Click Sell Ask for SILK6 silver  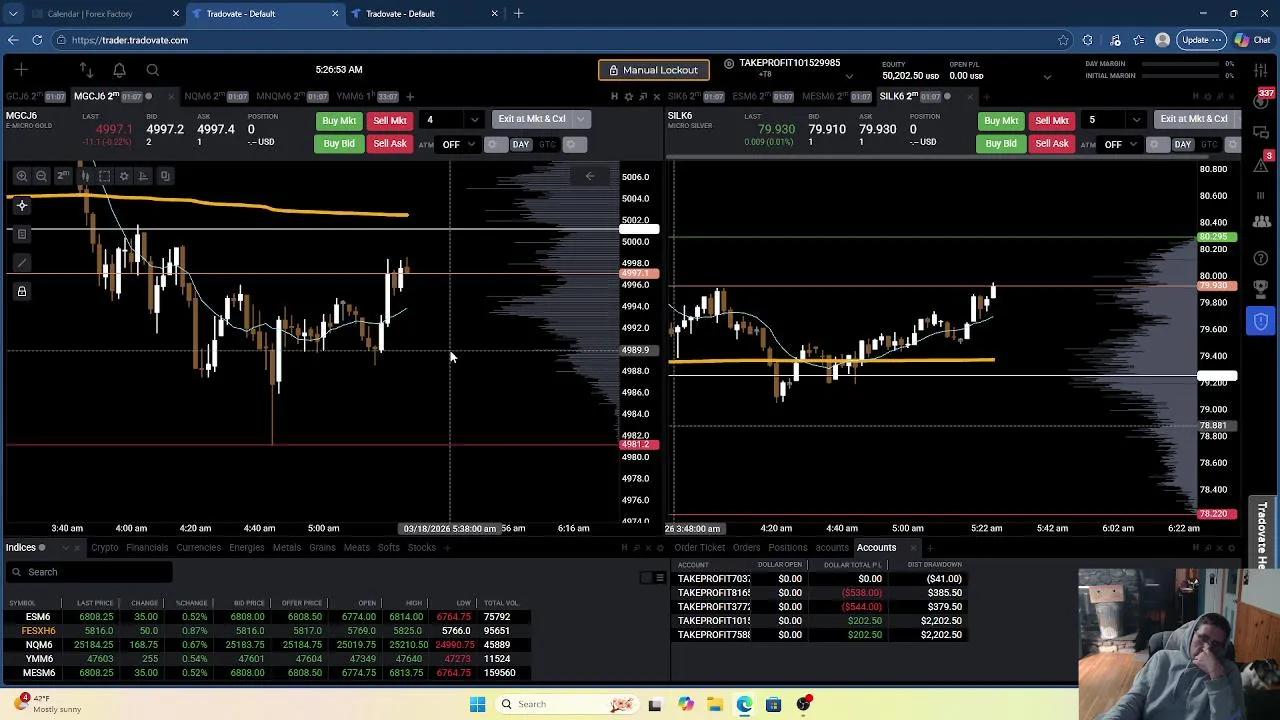tap(1051, 144)
